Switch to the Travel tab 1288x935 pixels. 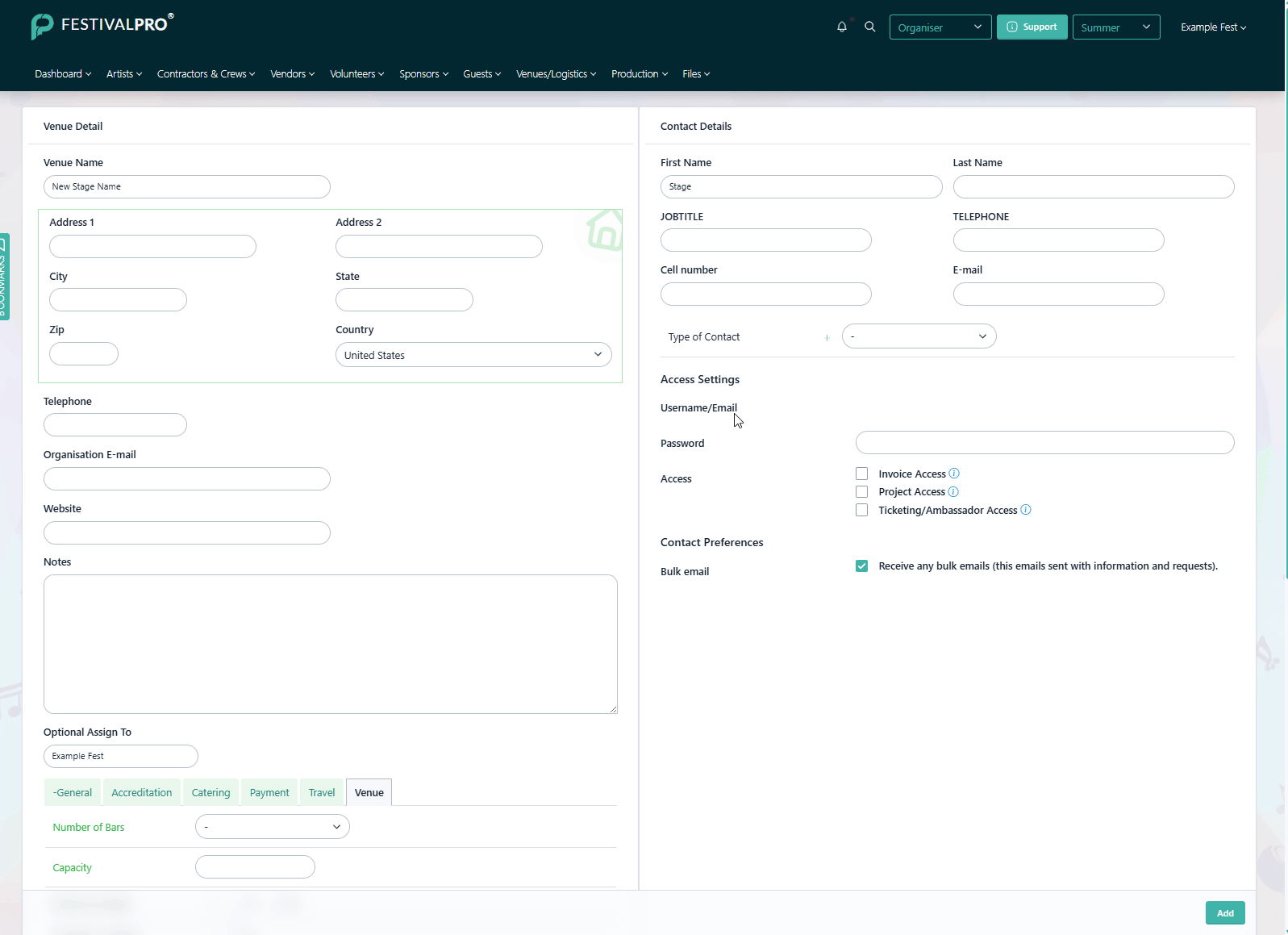322,793
